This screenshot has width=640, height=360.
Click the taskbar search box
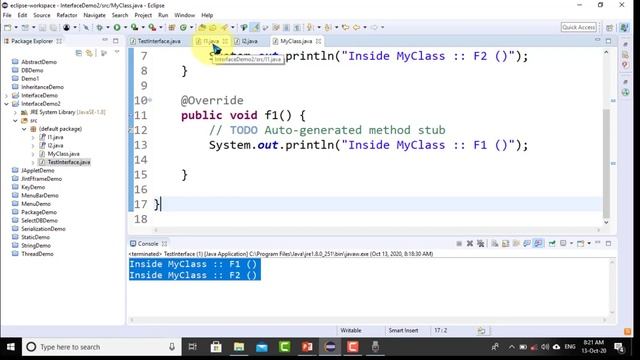point(102,347)
